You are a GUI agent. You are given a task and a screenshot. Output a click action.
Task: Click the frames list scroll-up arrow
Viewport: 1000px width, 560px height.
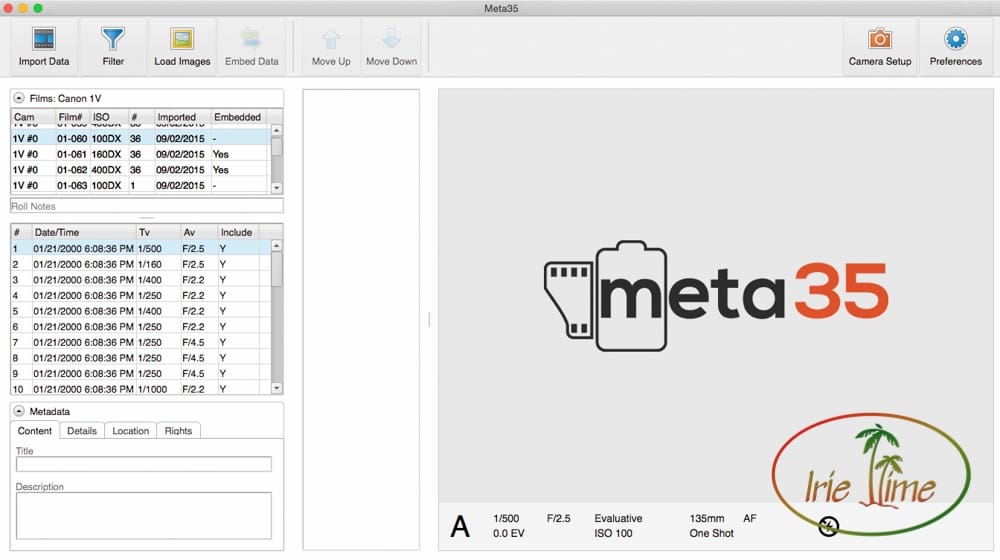(276, 246)
